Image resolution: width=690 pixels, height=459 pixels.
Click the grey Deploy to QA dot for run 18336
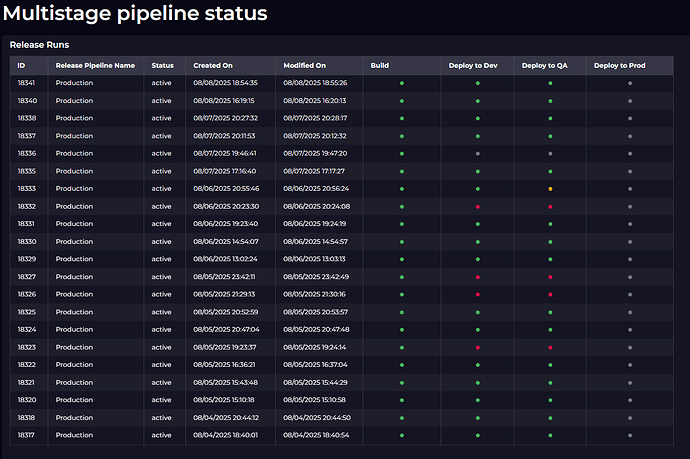(x=550, y=154)
